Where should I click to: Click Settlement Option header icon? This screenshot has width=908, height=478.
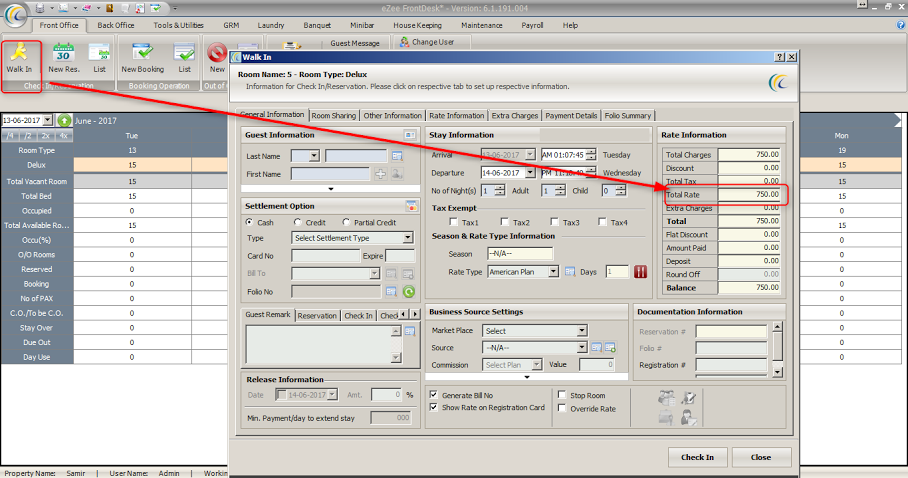[411, 206]
